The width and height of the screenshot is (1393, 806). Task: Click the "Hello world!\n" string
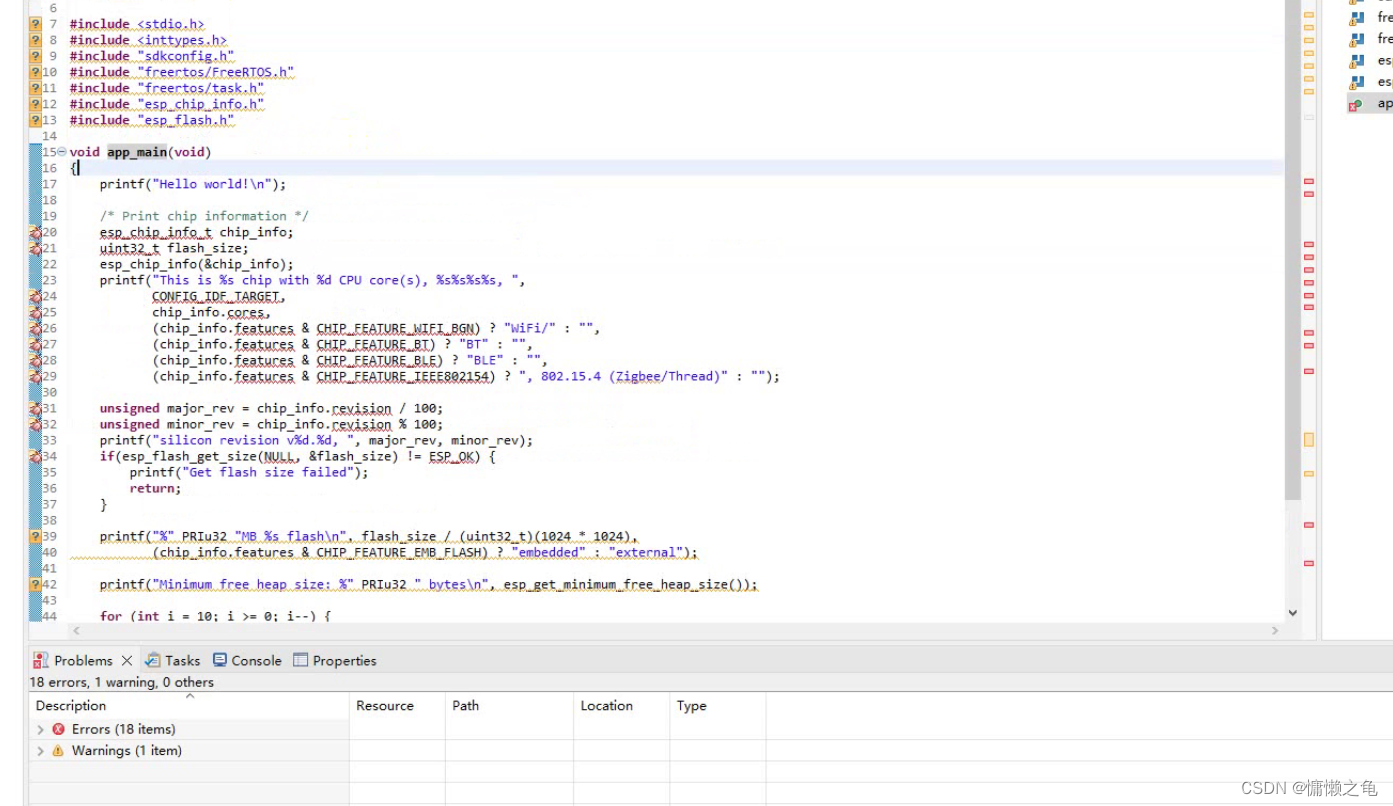[x=215, y=184]
